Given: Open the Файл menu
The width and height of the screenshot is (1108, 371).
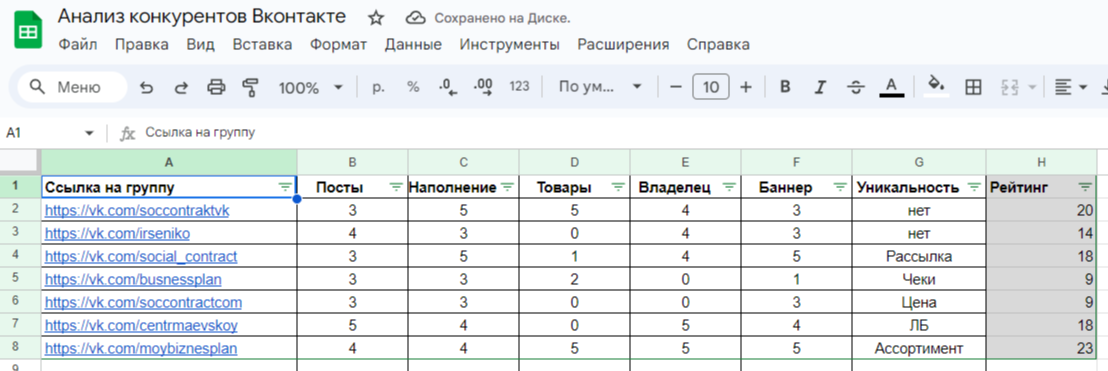Looking at the screenshot, I should point(78,45).
